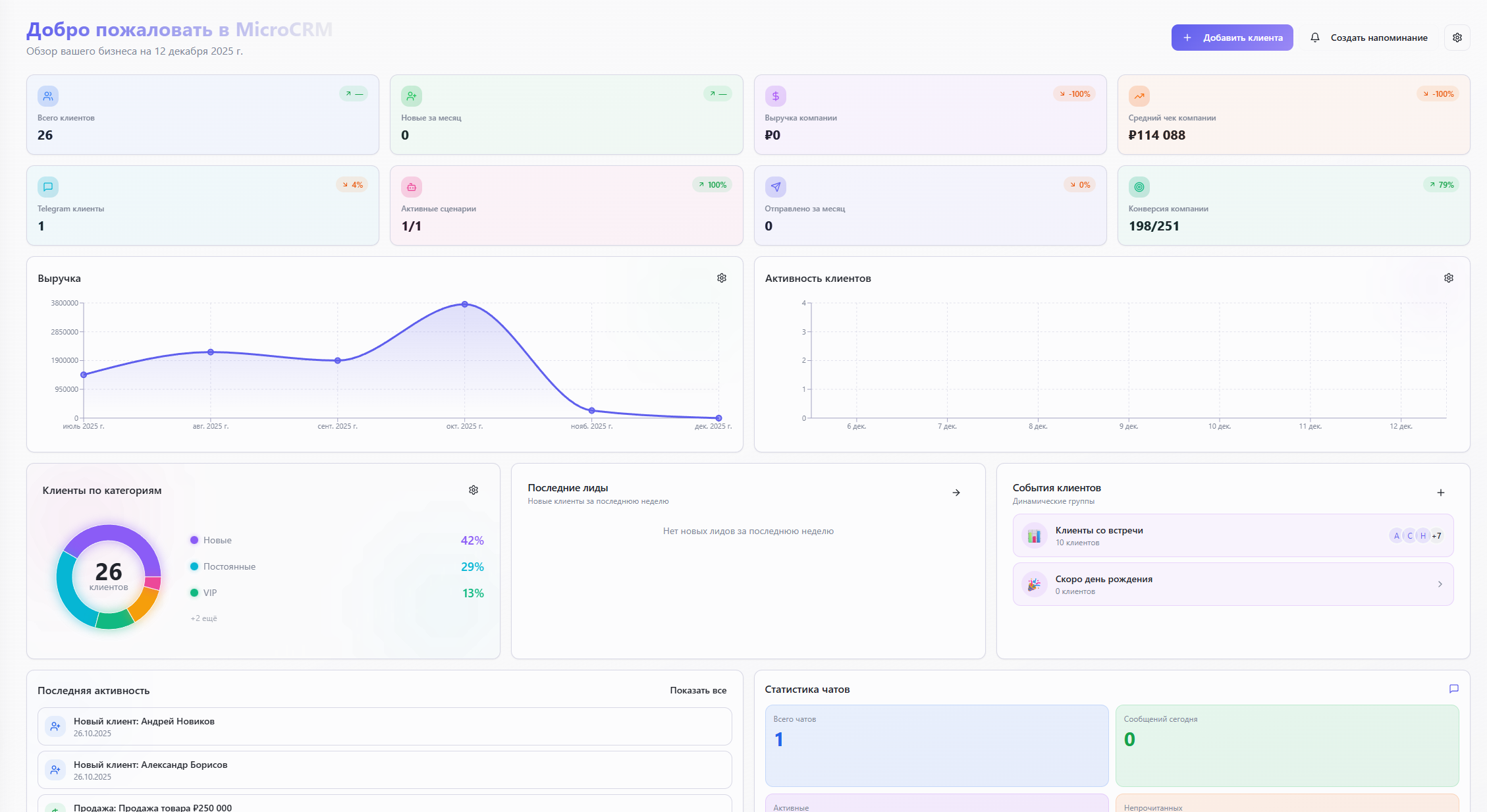This screenshot has height=812, width=1487.
Task: Click the plus icon in События клиентов
Action: pos(1442,492)
